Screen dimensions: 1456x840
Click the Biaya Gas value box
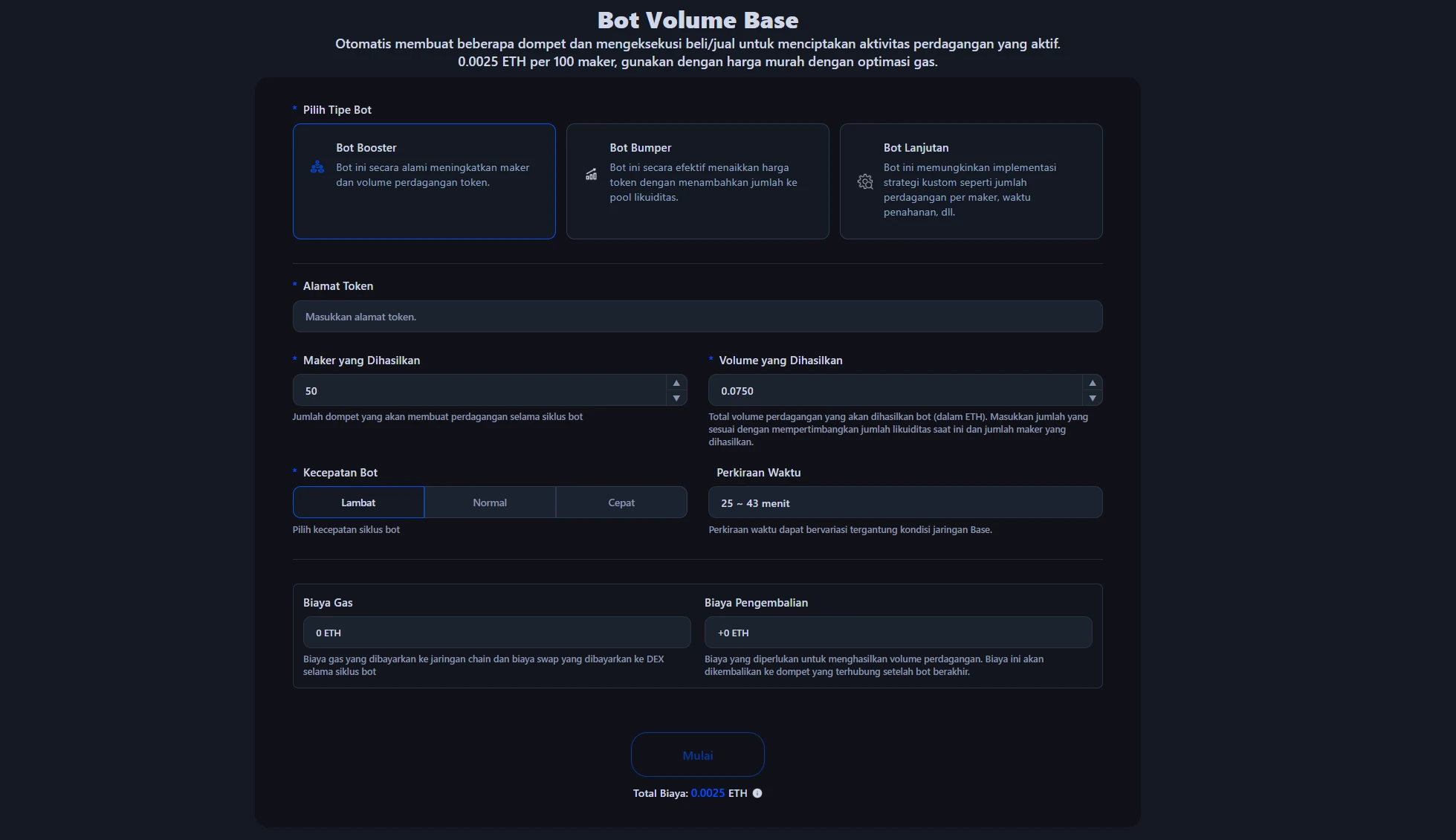(x=496, y=633)
